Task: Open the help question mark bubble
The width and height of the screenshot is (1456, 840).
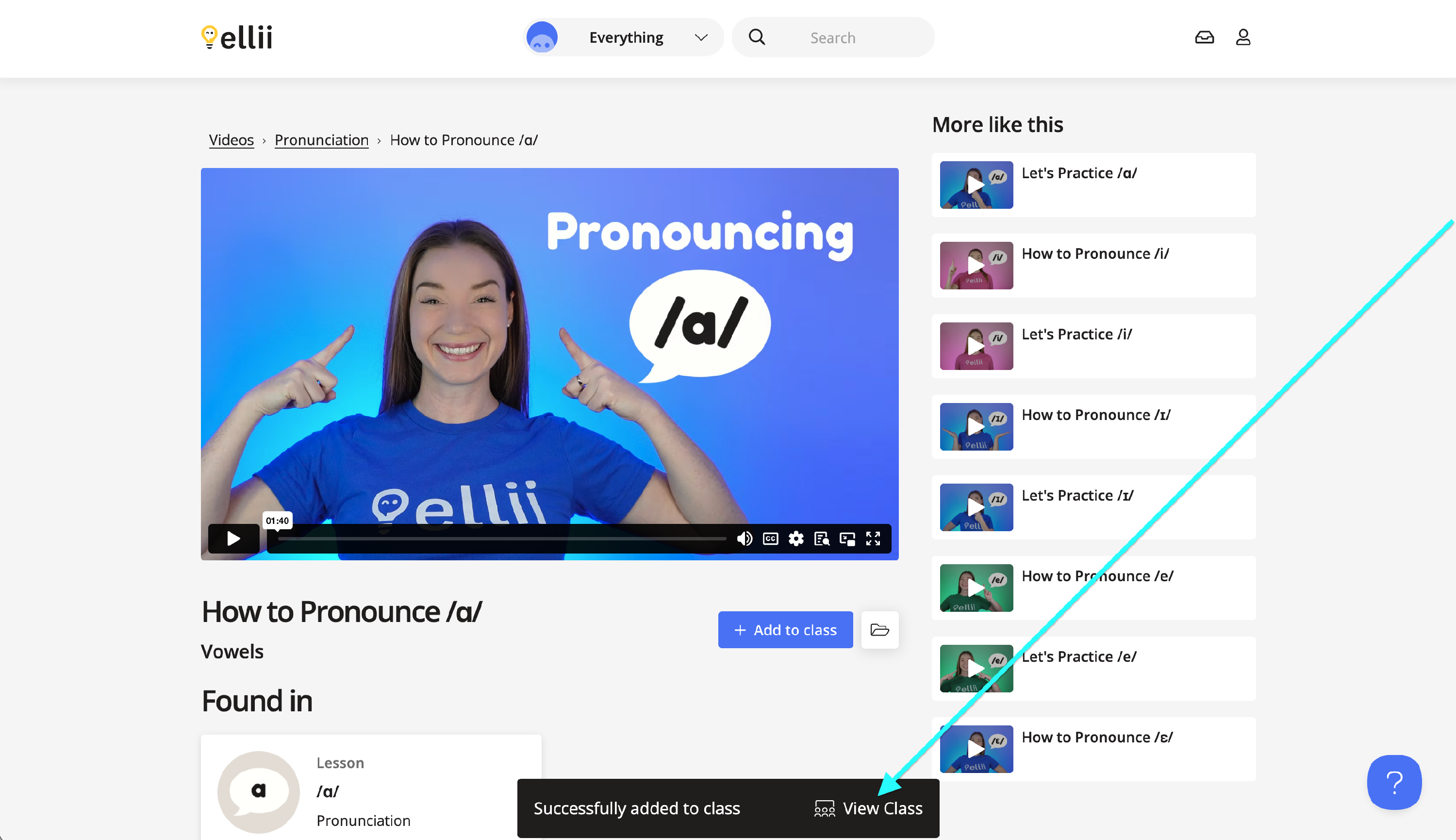Action: tap(1394, 782)
